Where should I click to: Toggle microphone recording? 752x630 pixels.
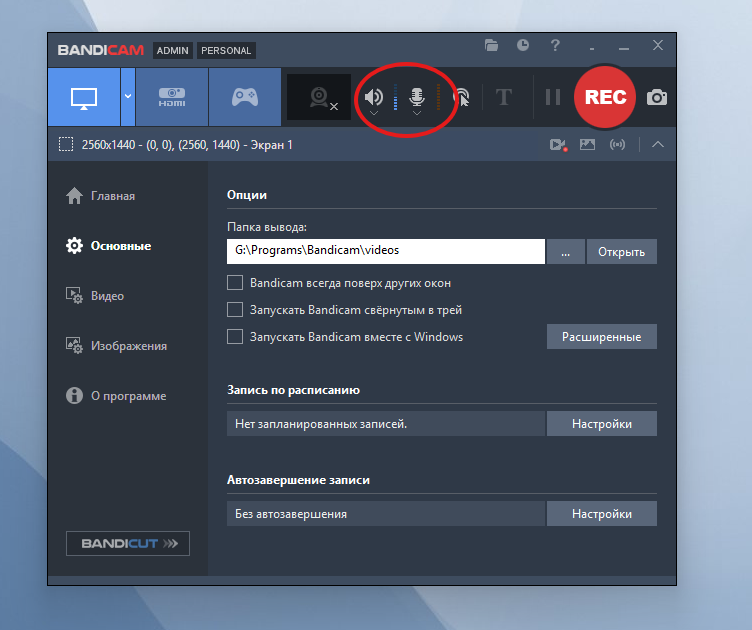[417, 96]
